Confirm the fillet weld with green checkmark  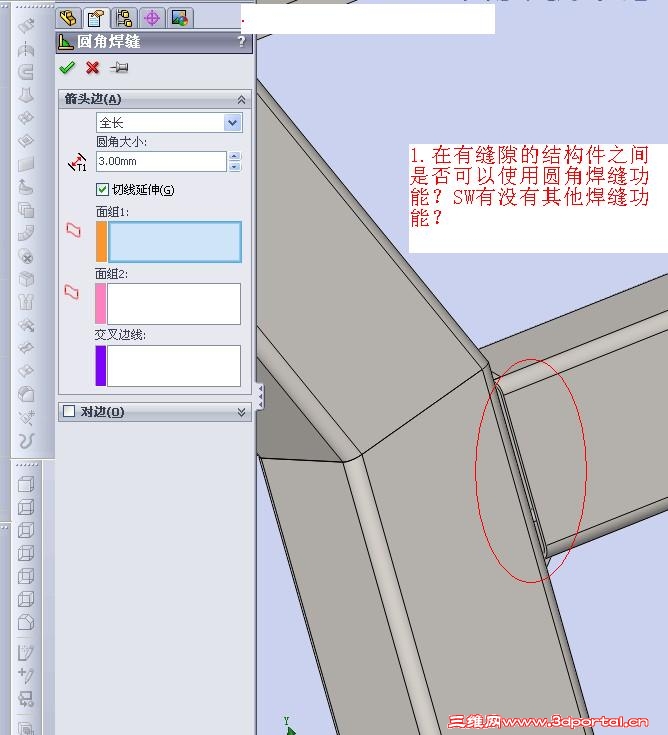click(68, 68)
